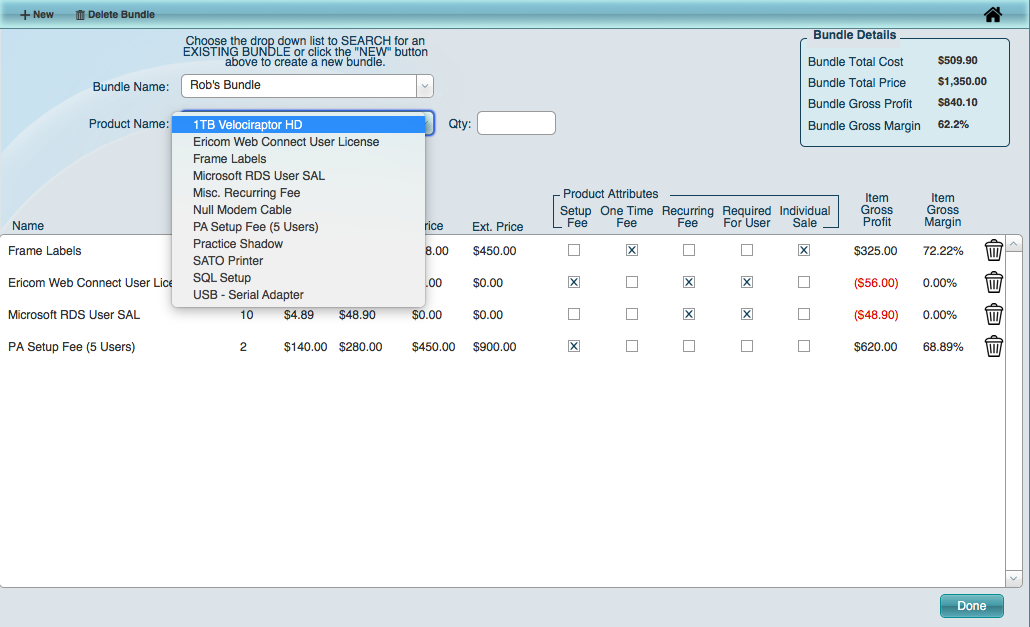Click the $620.00 item gross profit cell

coord(876,347)
